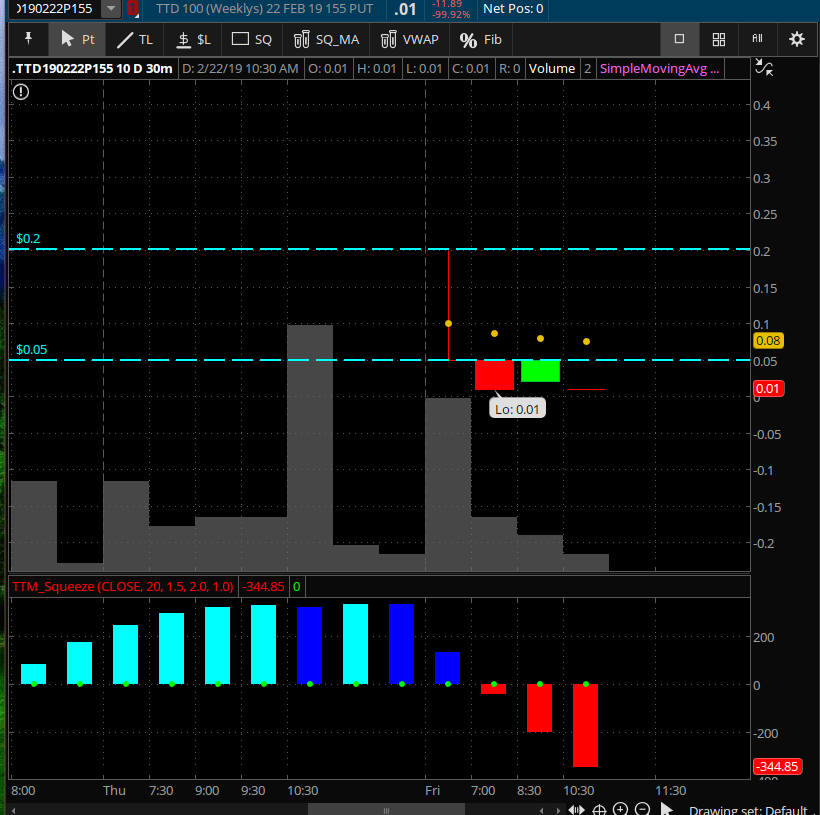Click the pin drawing tool icon
This screenshot has height=815, width=820.
coord(29,40)
